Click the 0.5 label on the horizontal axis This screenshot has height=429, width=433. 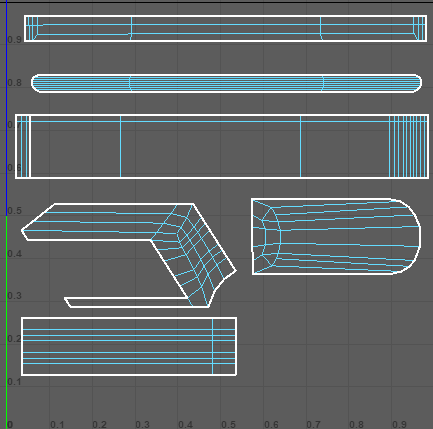(228, 424)
